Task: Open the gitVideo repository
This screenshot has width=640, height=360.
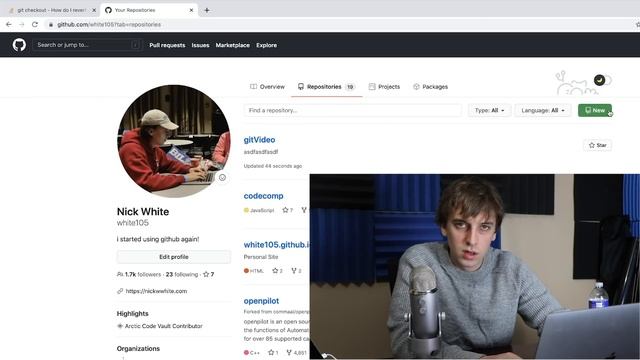Action: pos(259,140)
